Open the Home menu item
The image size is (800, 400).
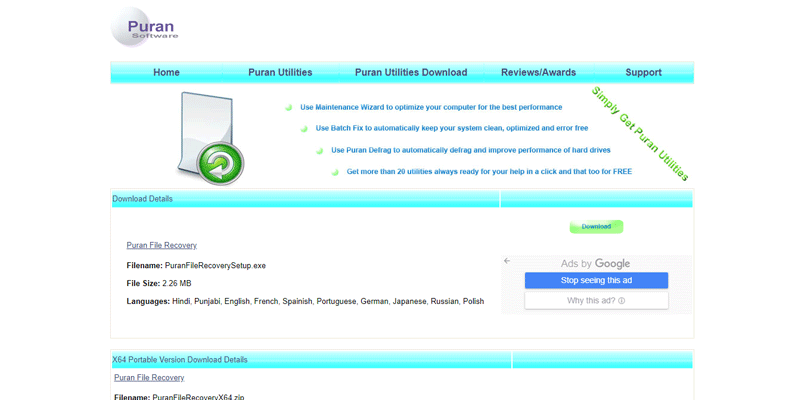[166, 72]
